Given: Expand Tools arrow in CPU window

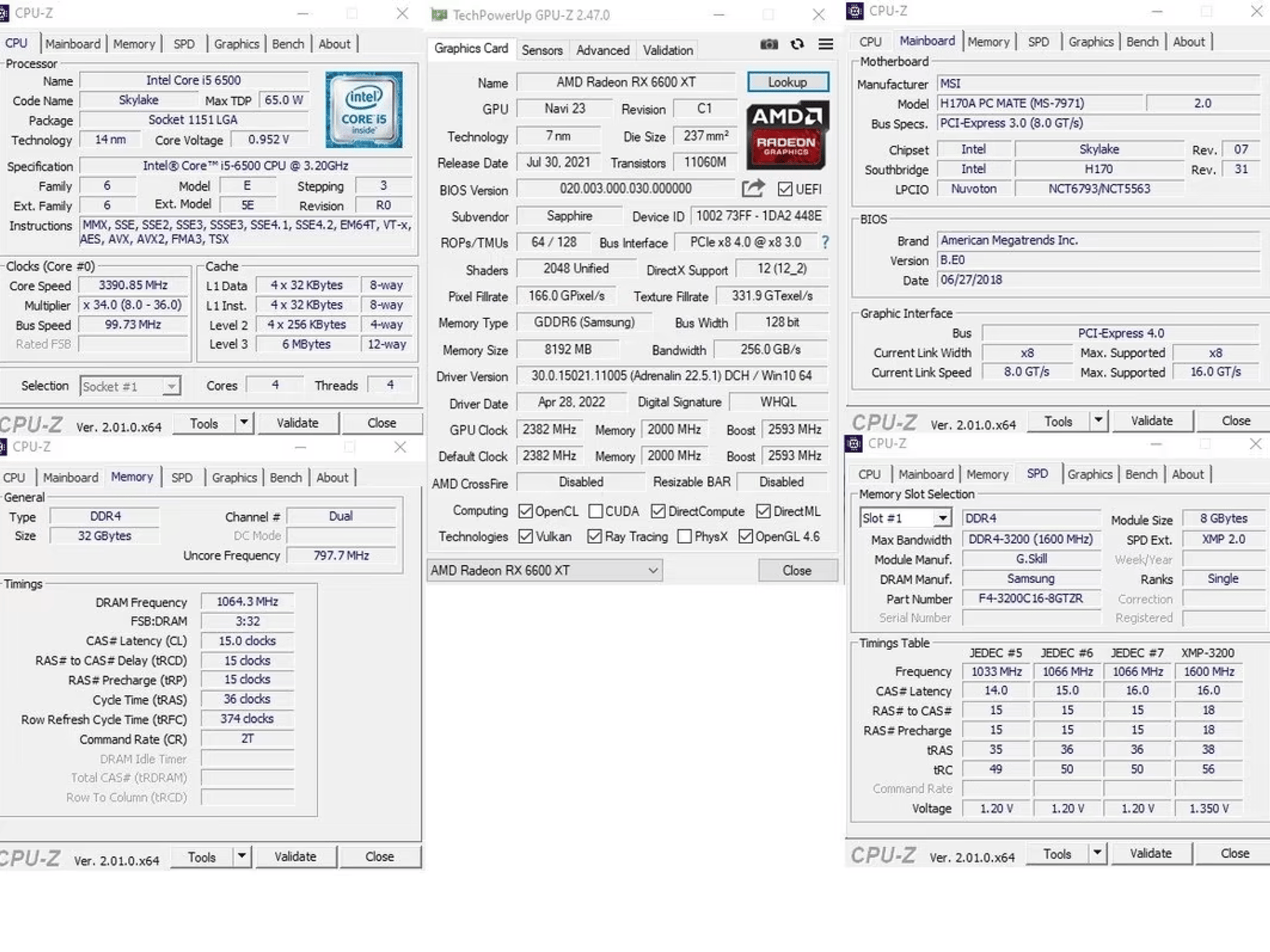Looking at the screenshot, I should (244, 423).
